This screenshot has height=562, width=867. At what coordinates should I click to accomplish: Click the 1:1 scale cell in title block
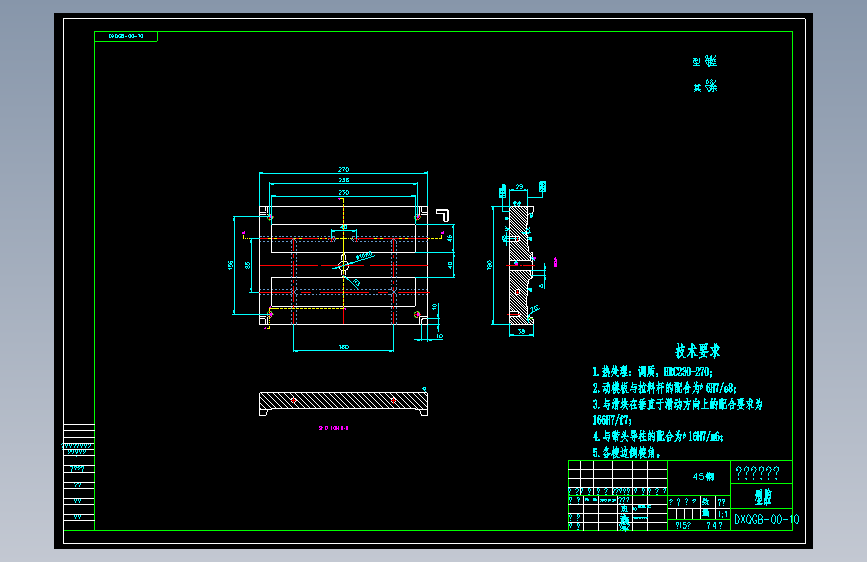[723, 514]
